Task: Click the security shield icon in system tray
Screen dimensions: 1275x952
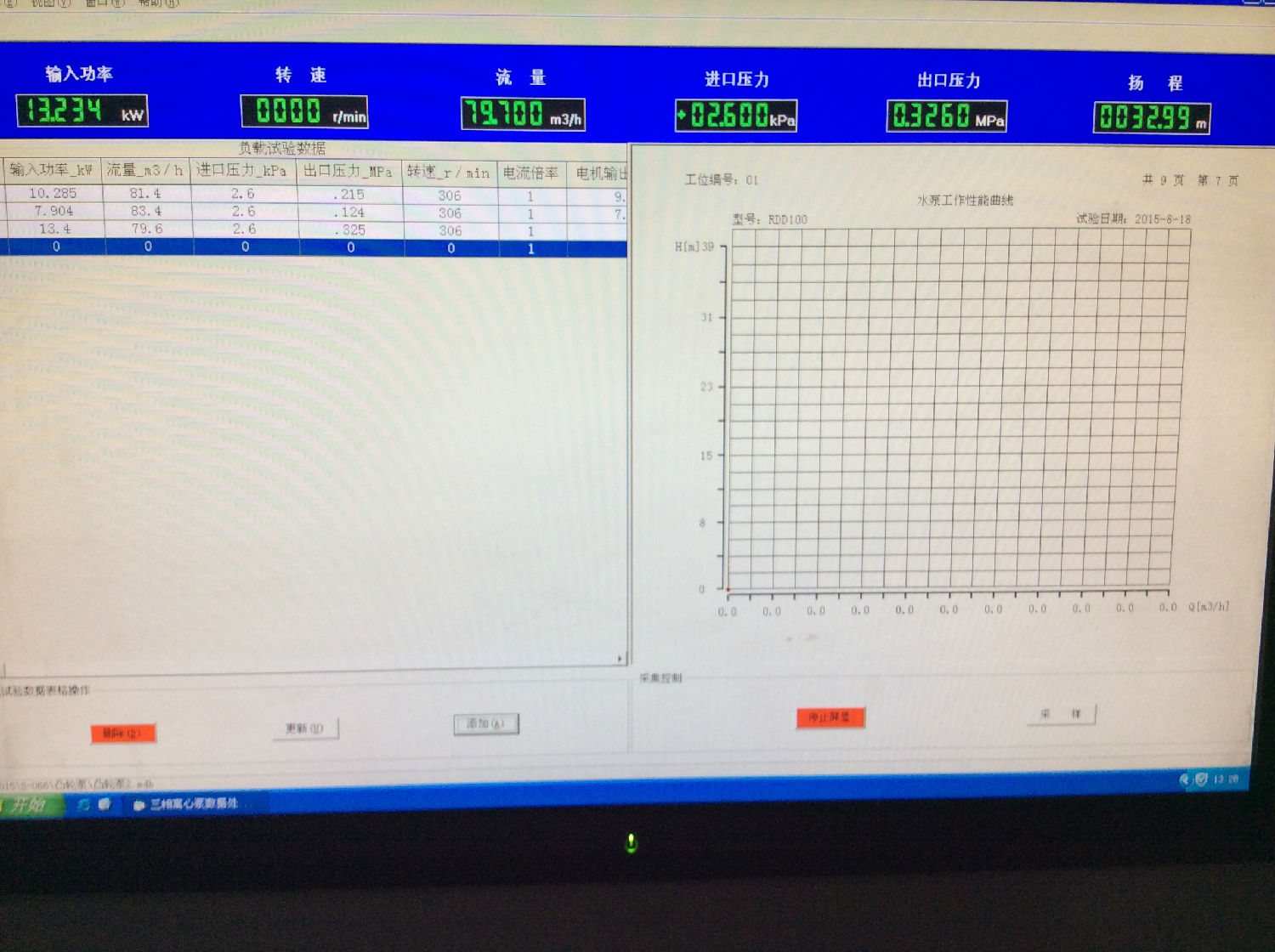Action: 1200,779
